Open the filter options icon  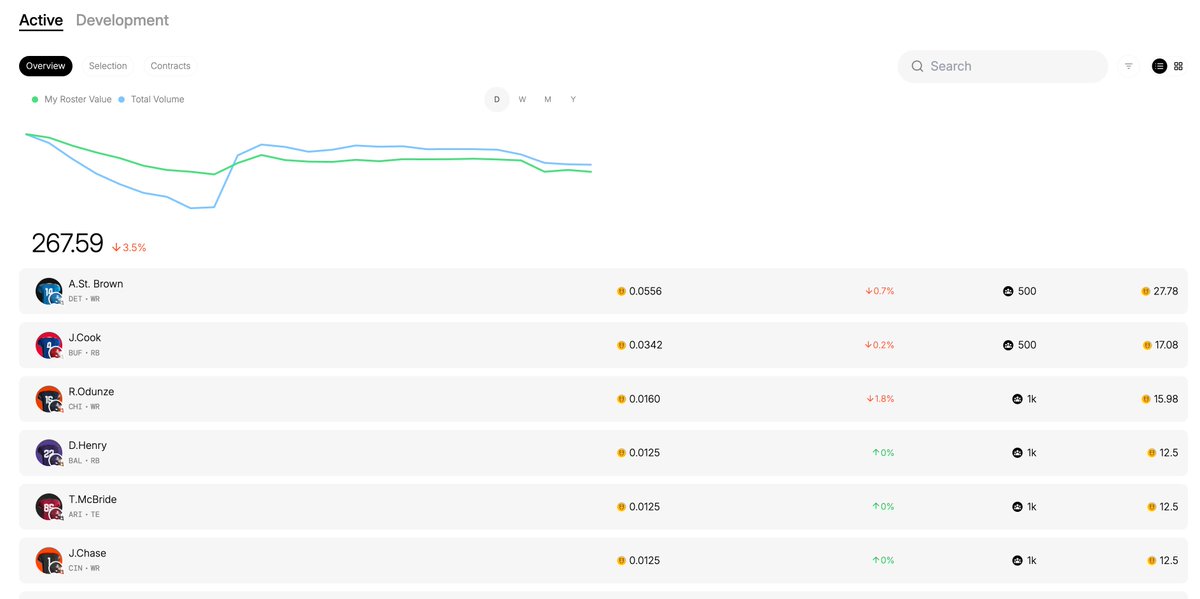click(1128, 66)
